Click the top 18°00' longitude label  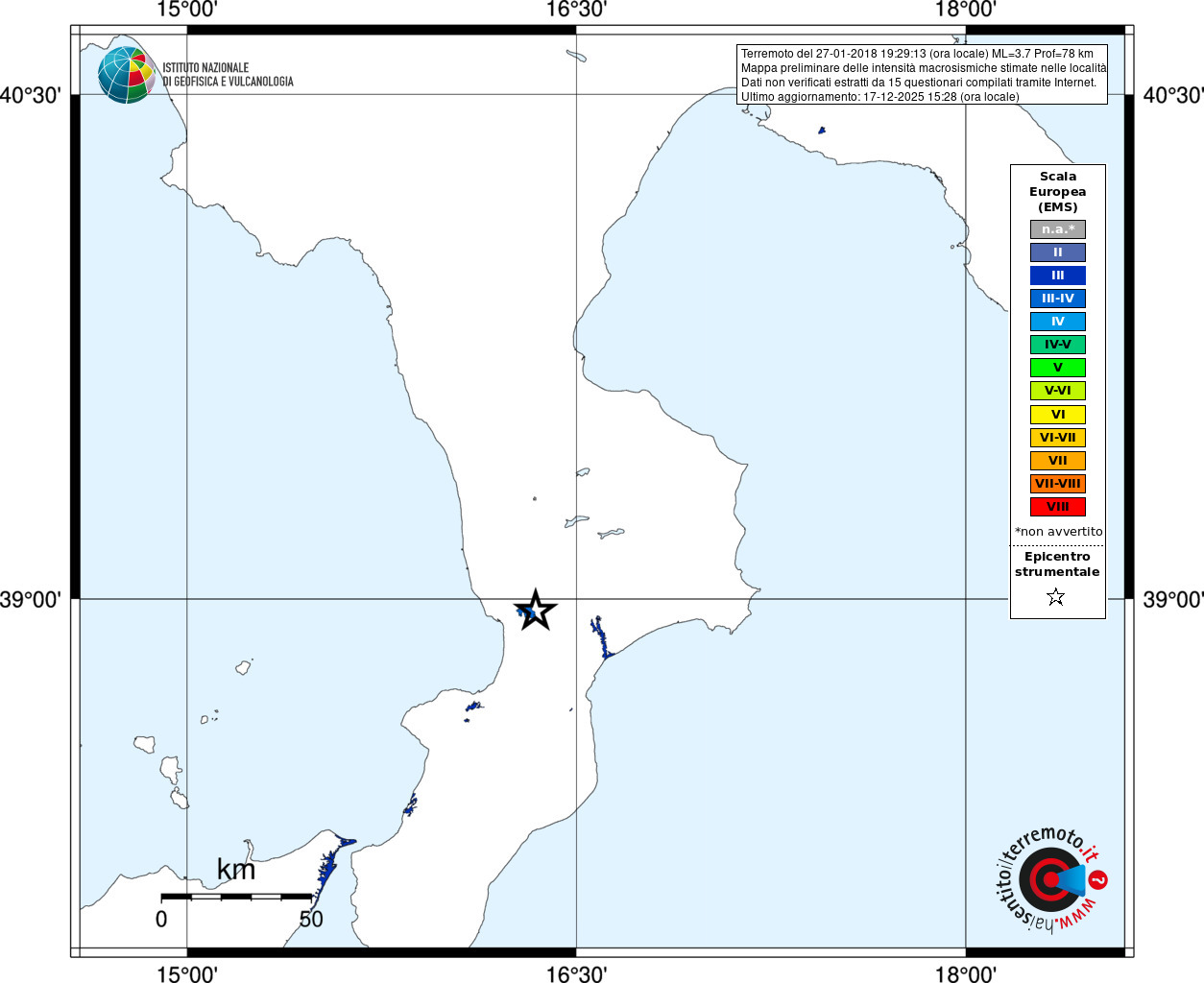point(965,10)
